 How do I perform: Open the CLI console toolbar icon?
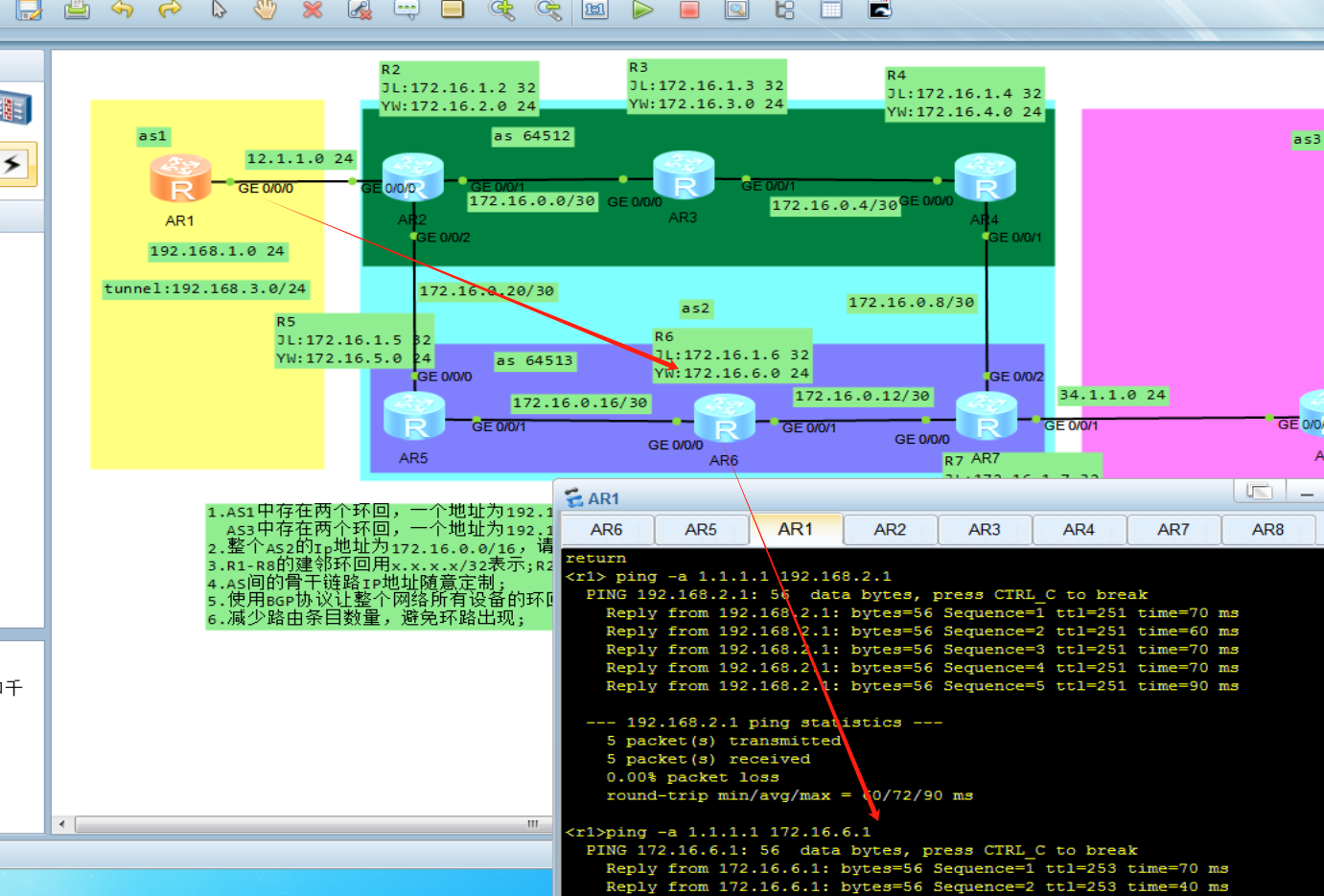pyautogui.click(x=879, y=10)
